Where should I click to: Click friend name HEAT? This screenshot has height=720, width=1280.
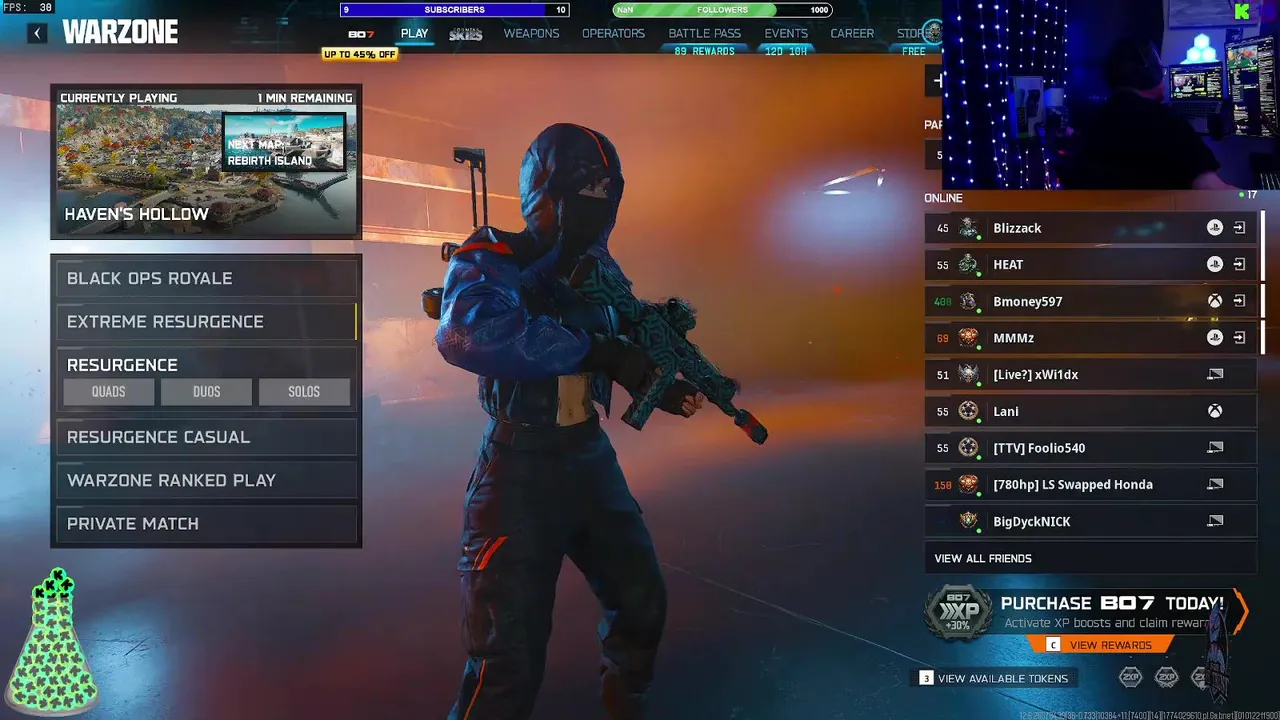click(x=1008, y=265)
